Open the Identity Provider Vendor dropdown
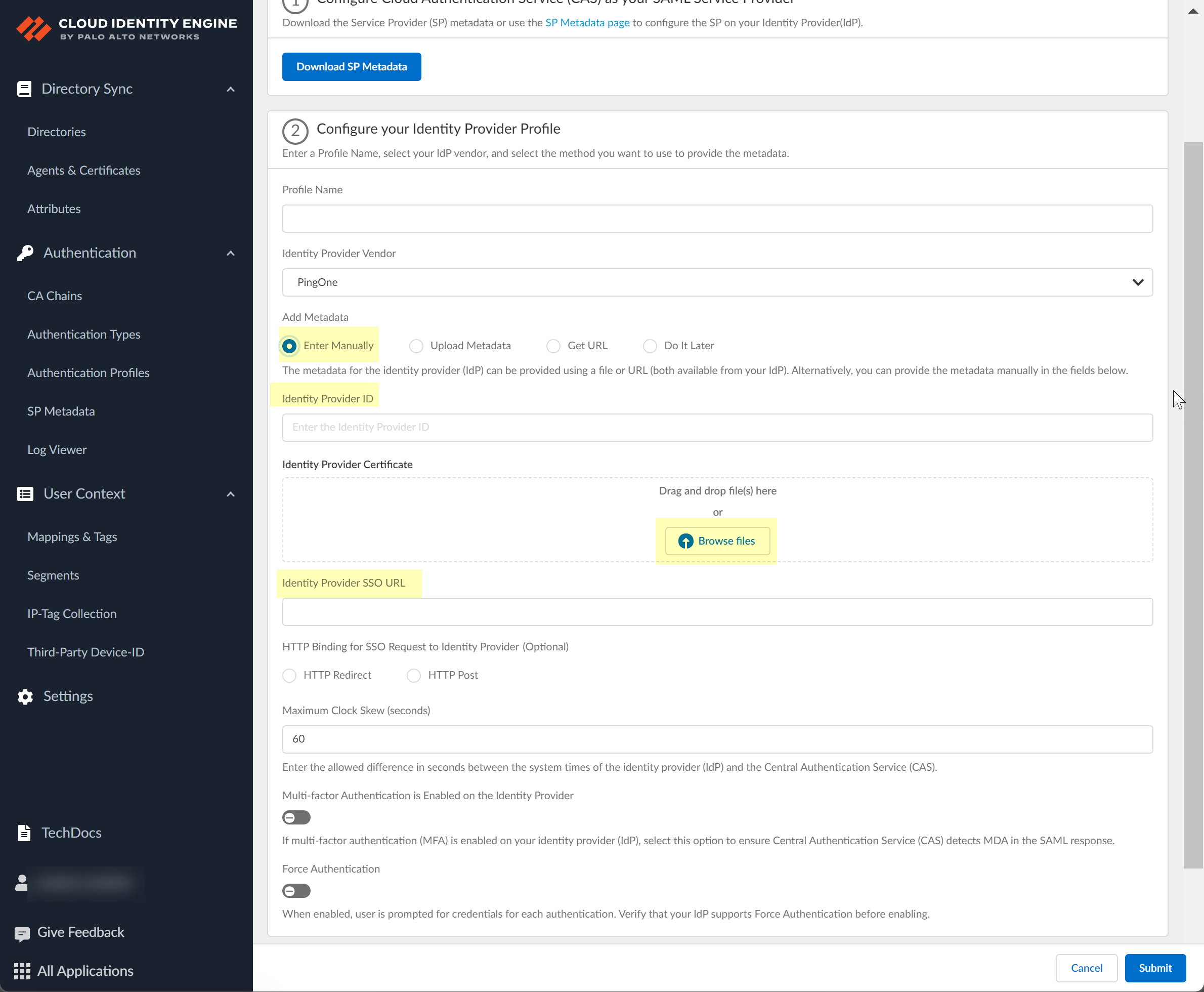Image resolution: width=1204 pixels, height=992 pixels. point(717,282)
